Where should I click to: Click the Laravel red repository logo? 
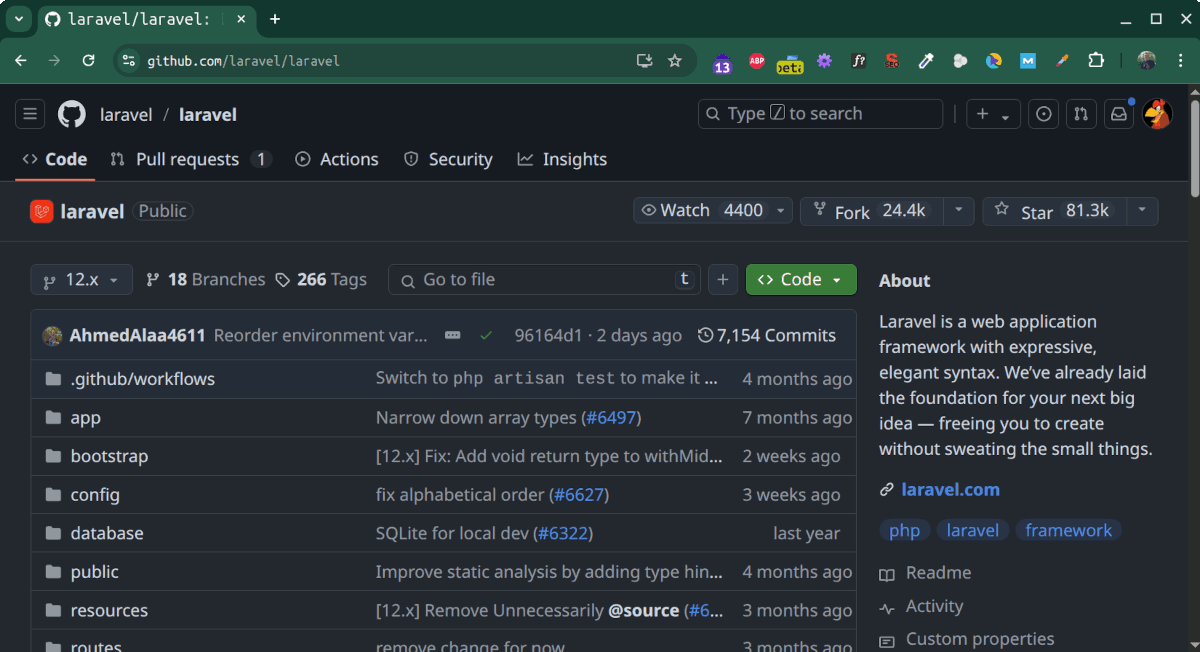pos(41,211)
